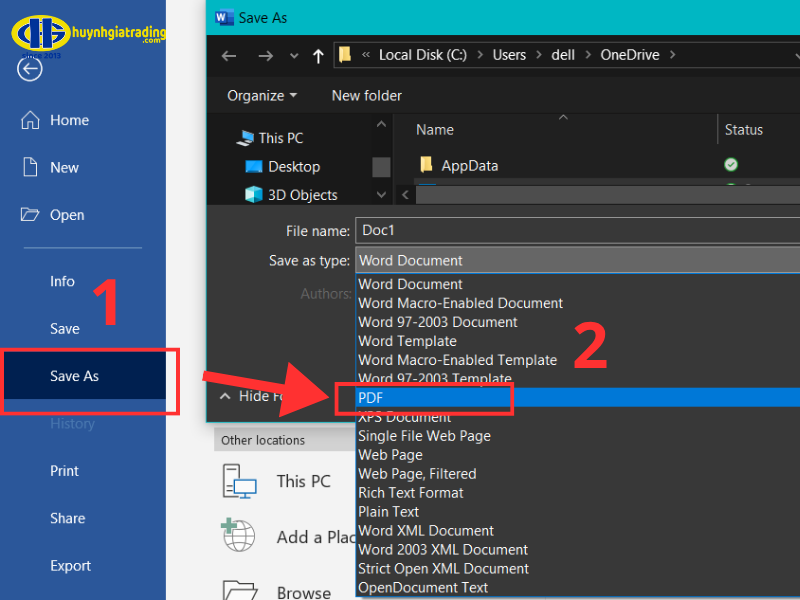Screen dimensions: 800x600
Task: Navigate forward with dialog's right arrow
Action: click(265, 55)
